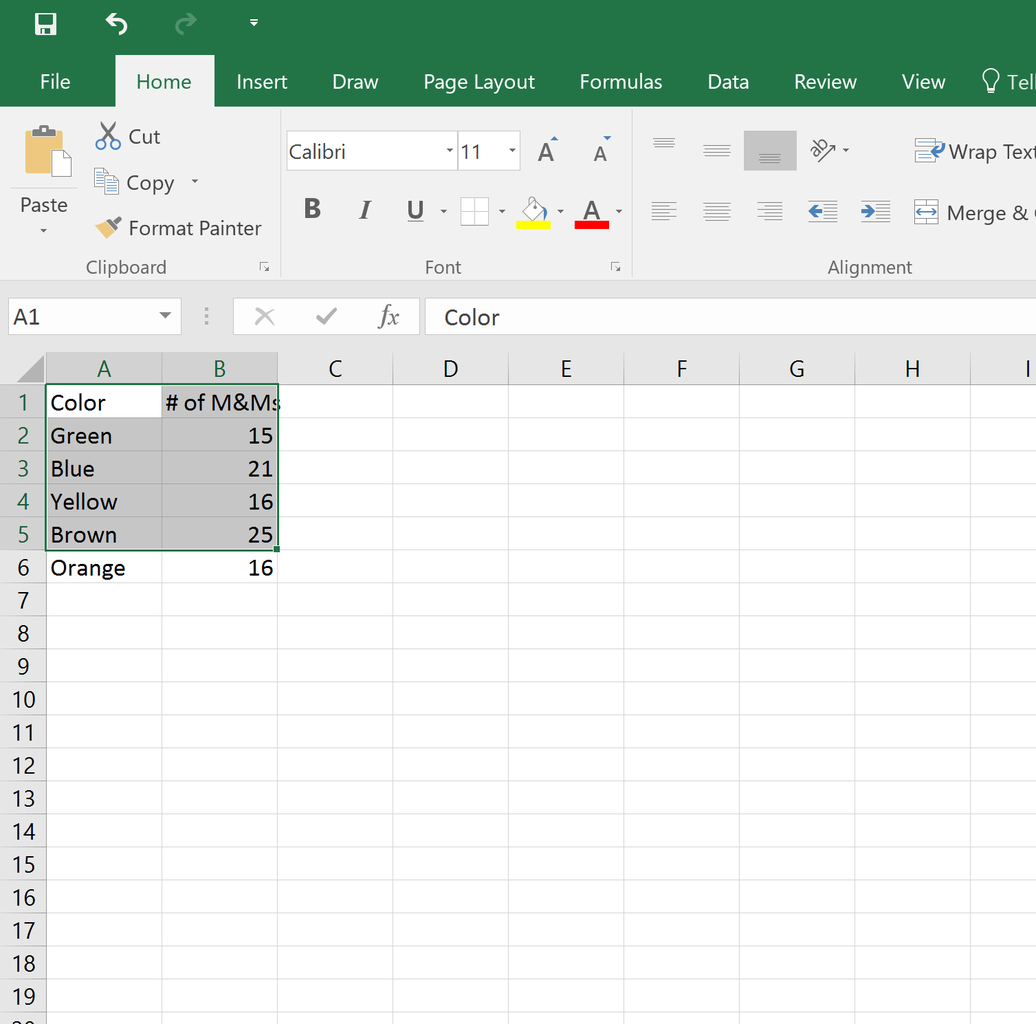Screen dimensions: 1036x1024
Task: Click the Calibri font name box
Action: click(x=365, y=151)
